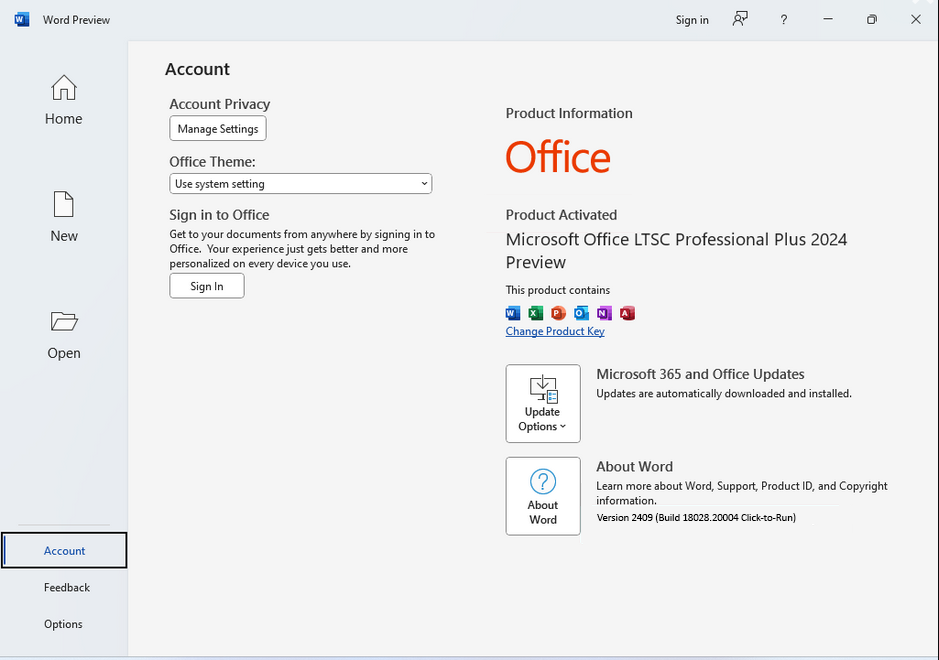Follow the Change Product Key link
This screenshot has height=660, width=939.
555,331
